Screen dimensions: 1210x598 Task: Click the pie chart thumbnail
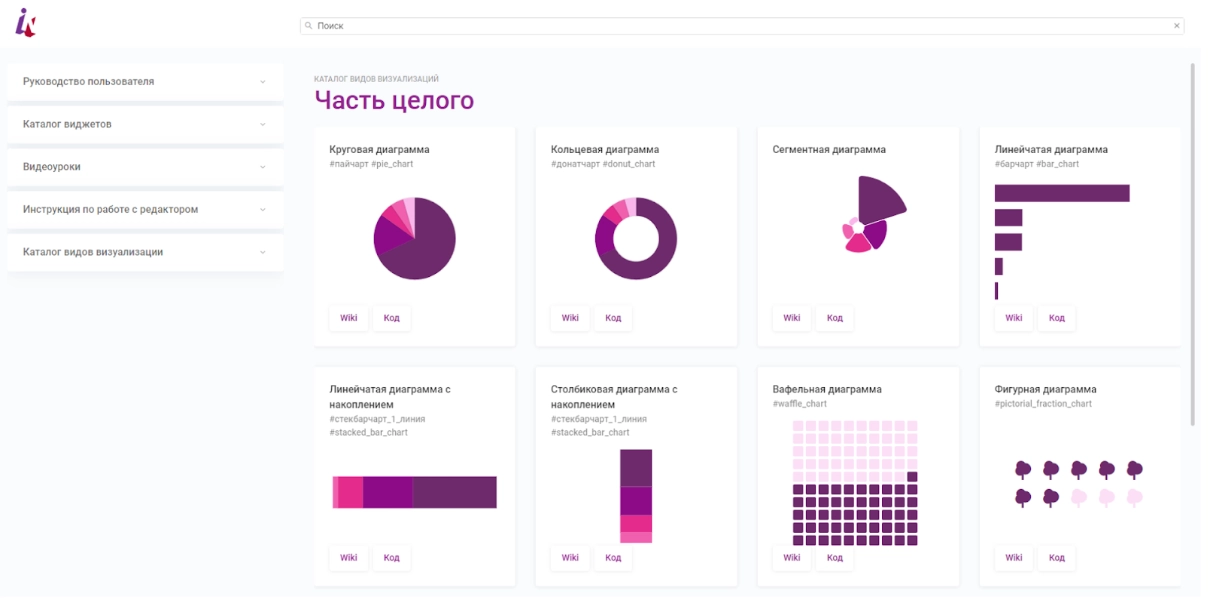(x=414, y=238)
